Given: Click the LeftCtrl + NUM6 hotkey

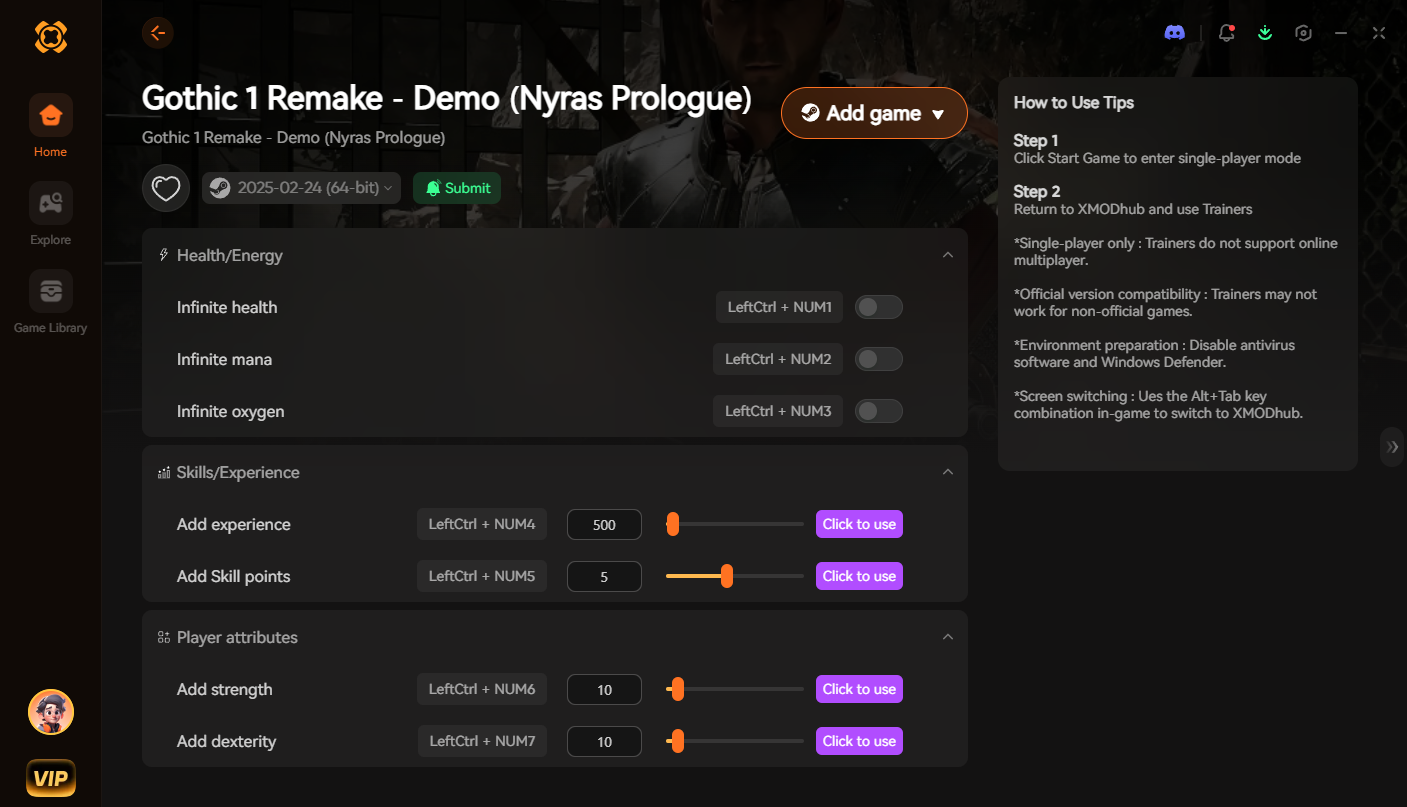Looking at the screenshot, I should click(482, 689).
